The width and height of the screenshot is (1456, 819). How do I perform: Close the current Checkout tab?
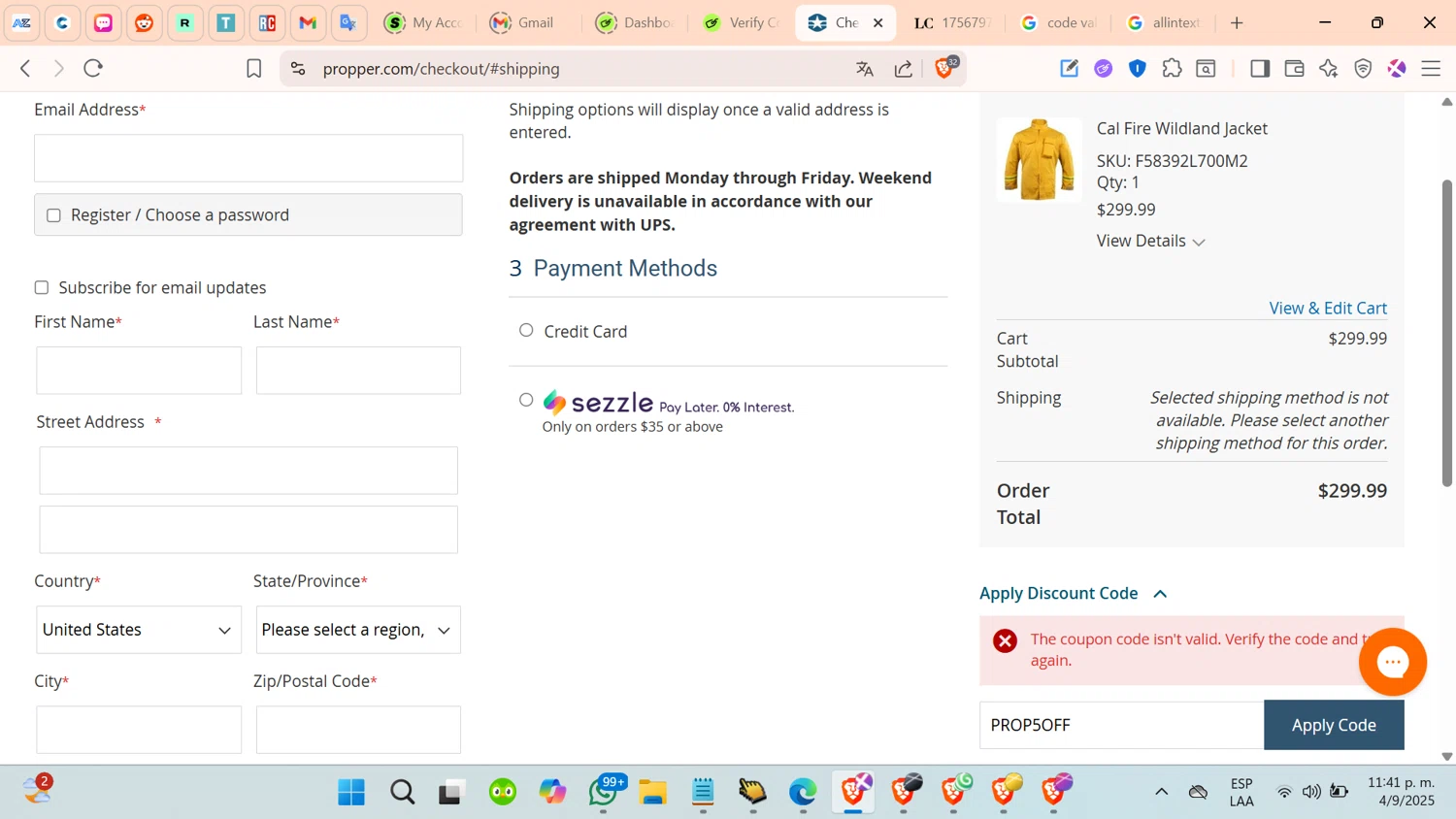(x=877, y=22)
